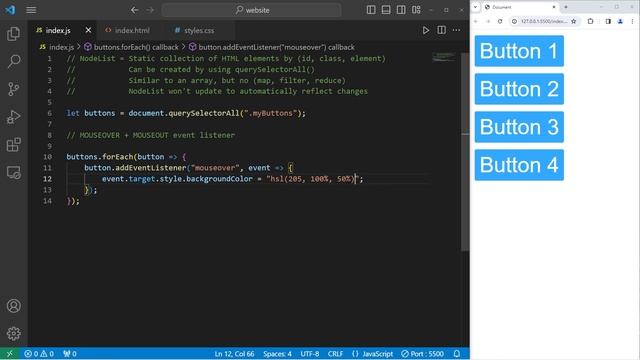Go forward in Chrome browser

(x=488, y=21)
